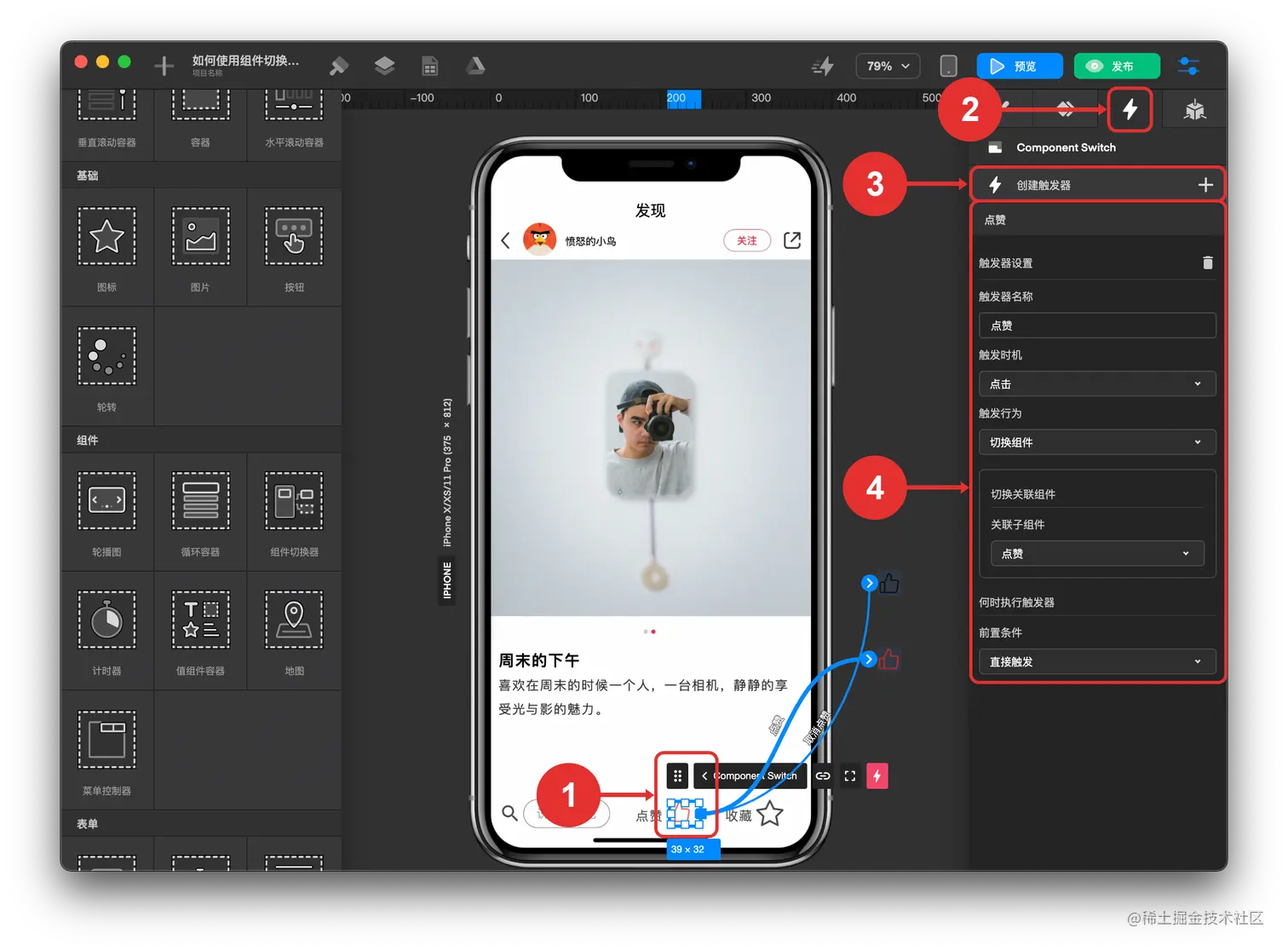Click the 表单 section header
The image size is (1288, 951).
[x=202, y=824]
